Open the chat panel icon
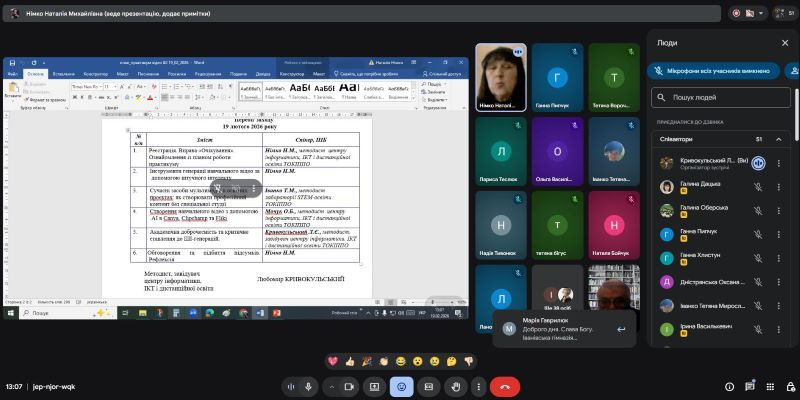Image resolution: width=800 pixels, height=400 pixels. pyautogui.click(x=750, y=386)
